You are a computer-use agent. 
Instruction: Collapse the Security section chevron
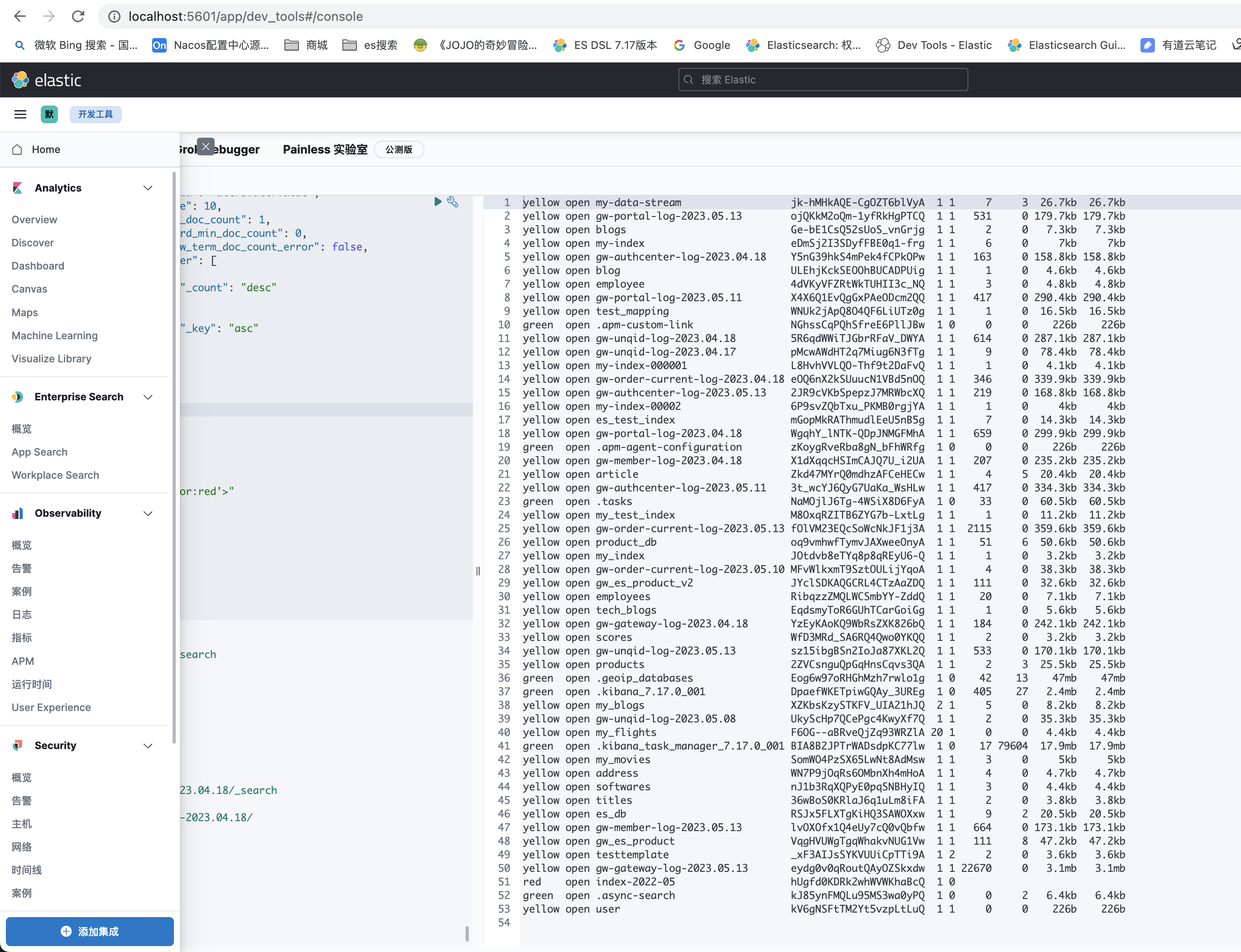click(x=148, y=746)
